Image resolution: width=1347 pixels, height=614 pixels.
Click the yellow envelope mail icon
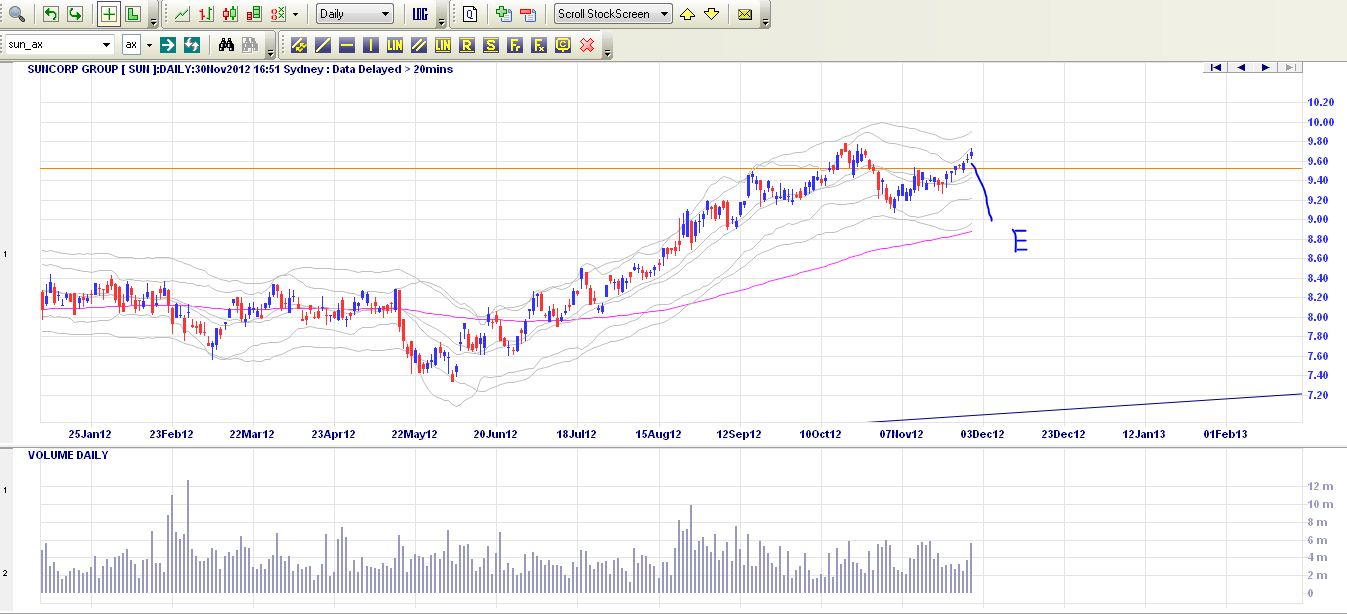[x=745, y=14]
